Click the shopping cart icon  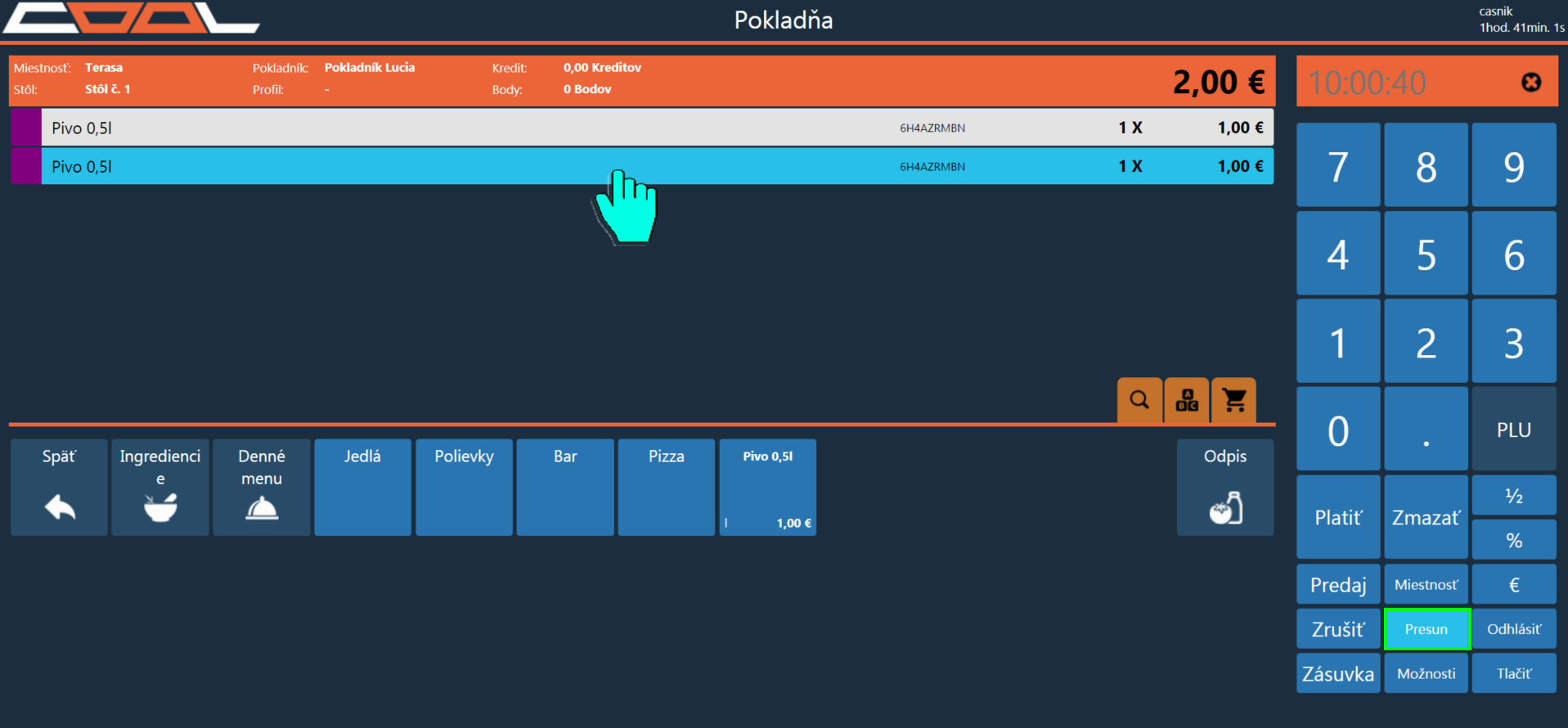click(1233, 400)
